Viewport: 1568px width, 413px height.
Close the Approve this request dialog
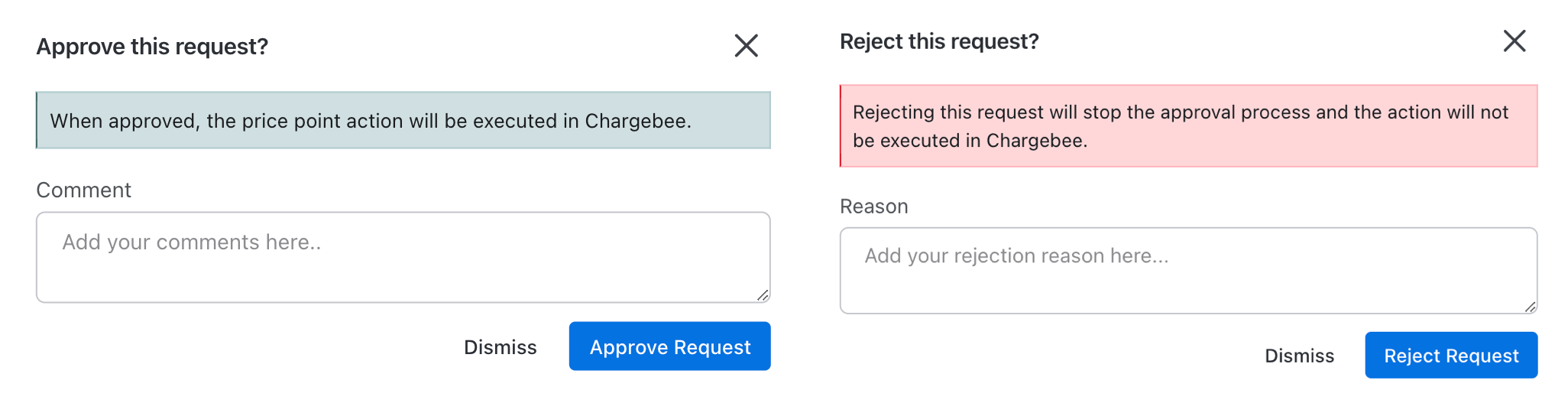[x=746, y=46]
